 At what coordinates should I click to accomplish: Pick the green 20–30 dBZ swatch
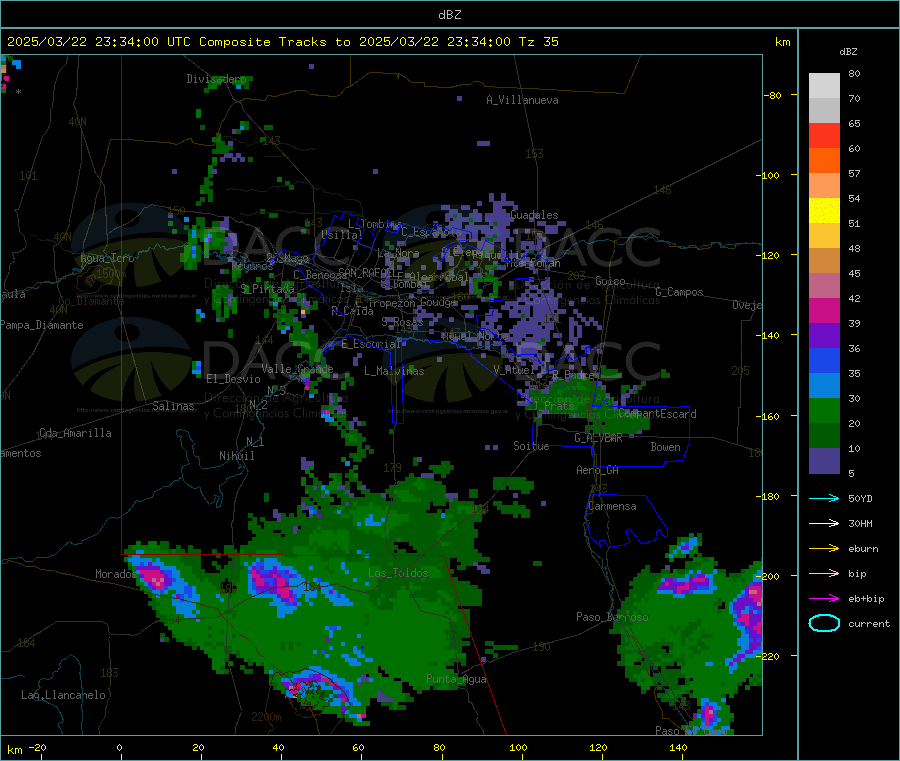824,411
